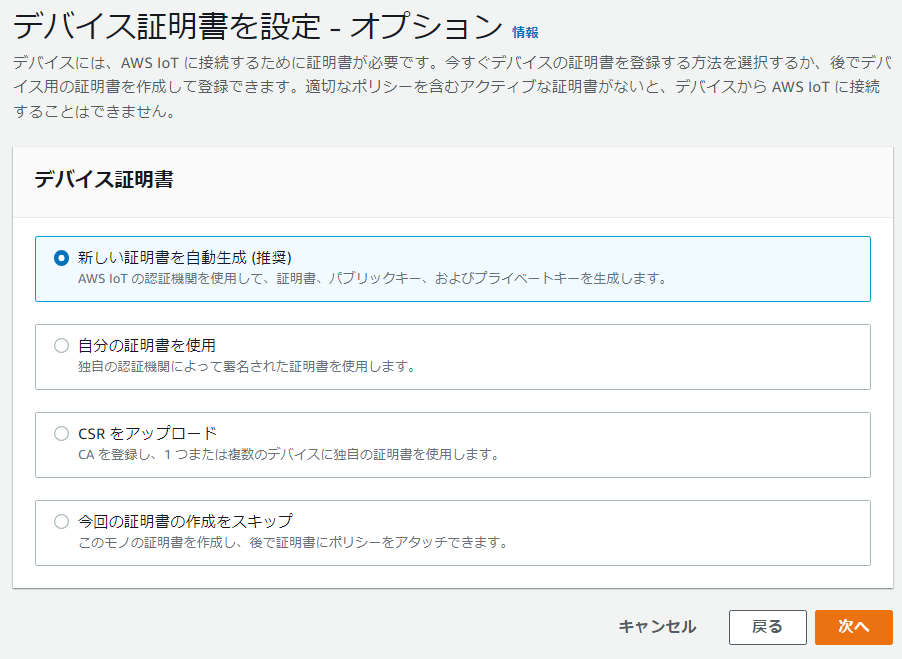The width and height of the screenshot is (902, 659).
Task: Click the 新しい証明書を自動生成 (推奨) label text
Action: pos(184,257)
